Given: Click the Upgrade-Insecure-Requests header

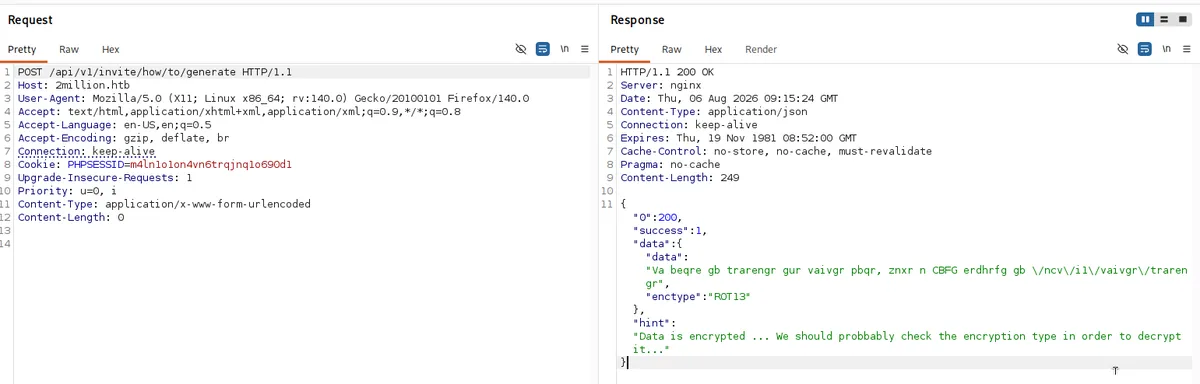Looking at the screenshot, I should click(x=105, y=177).
